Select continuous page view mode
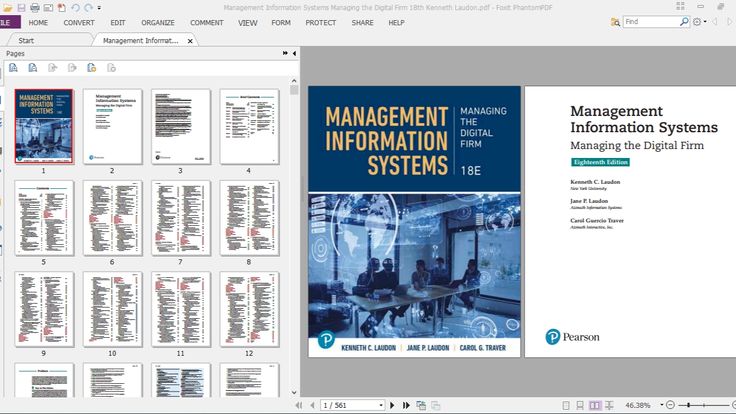The width and height of the screenshot is (736, 414). click(580, 405)
